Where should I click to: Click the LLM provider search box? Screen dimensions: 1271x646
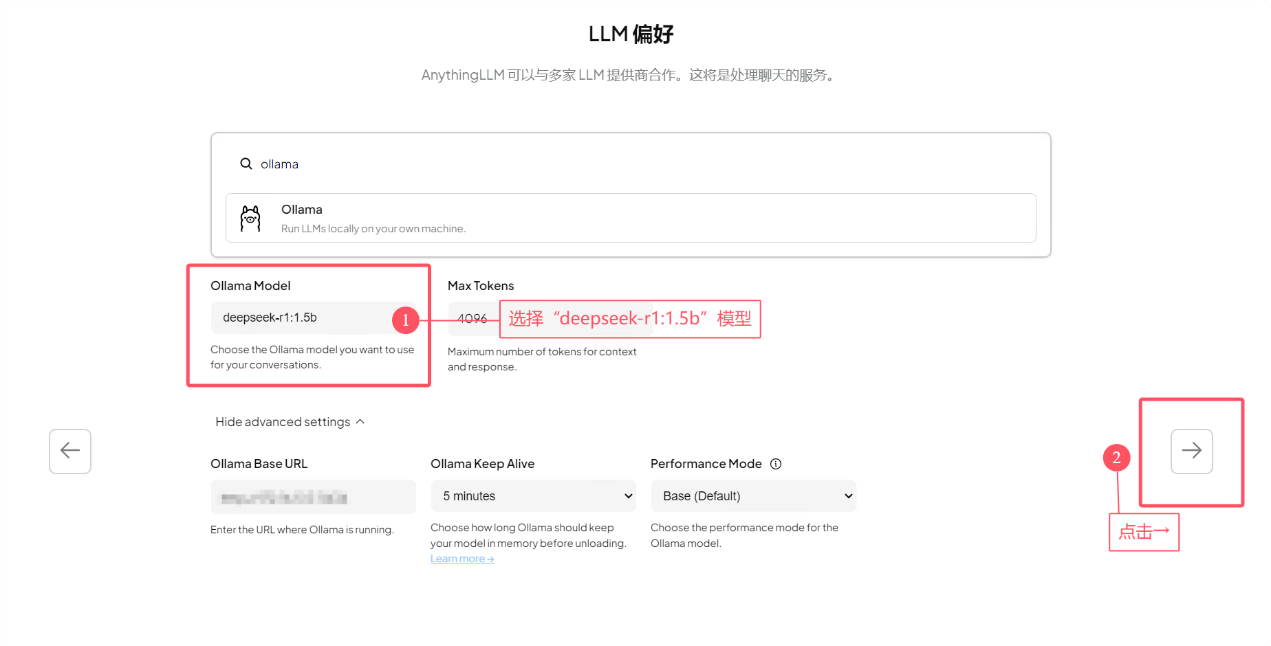[x=630, y=164]
